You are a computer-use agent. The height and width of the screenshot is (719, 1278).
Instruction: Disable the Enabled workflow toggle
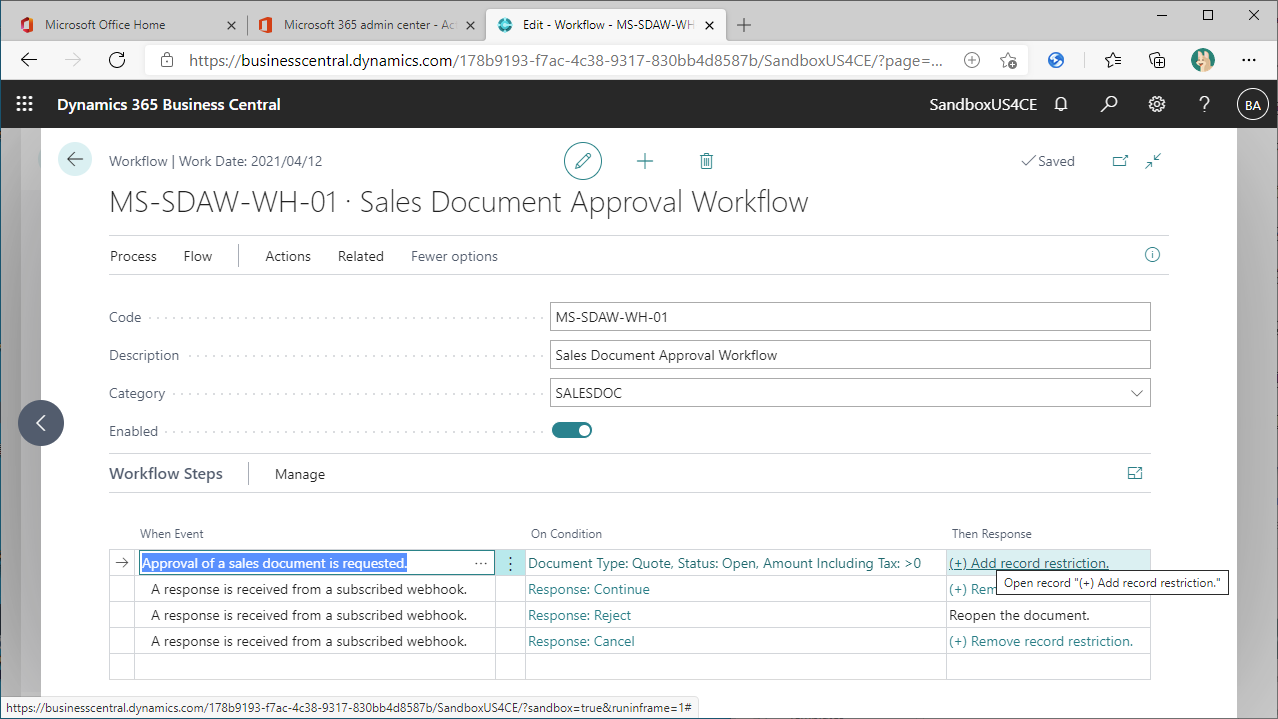pos(572,429)
